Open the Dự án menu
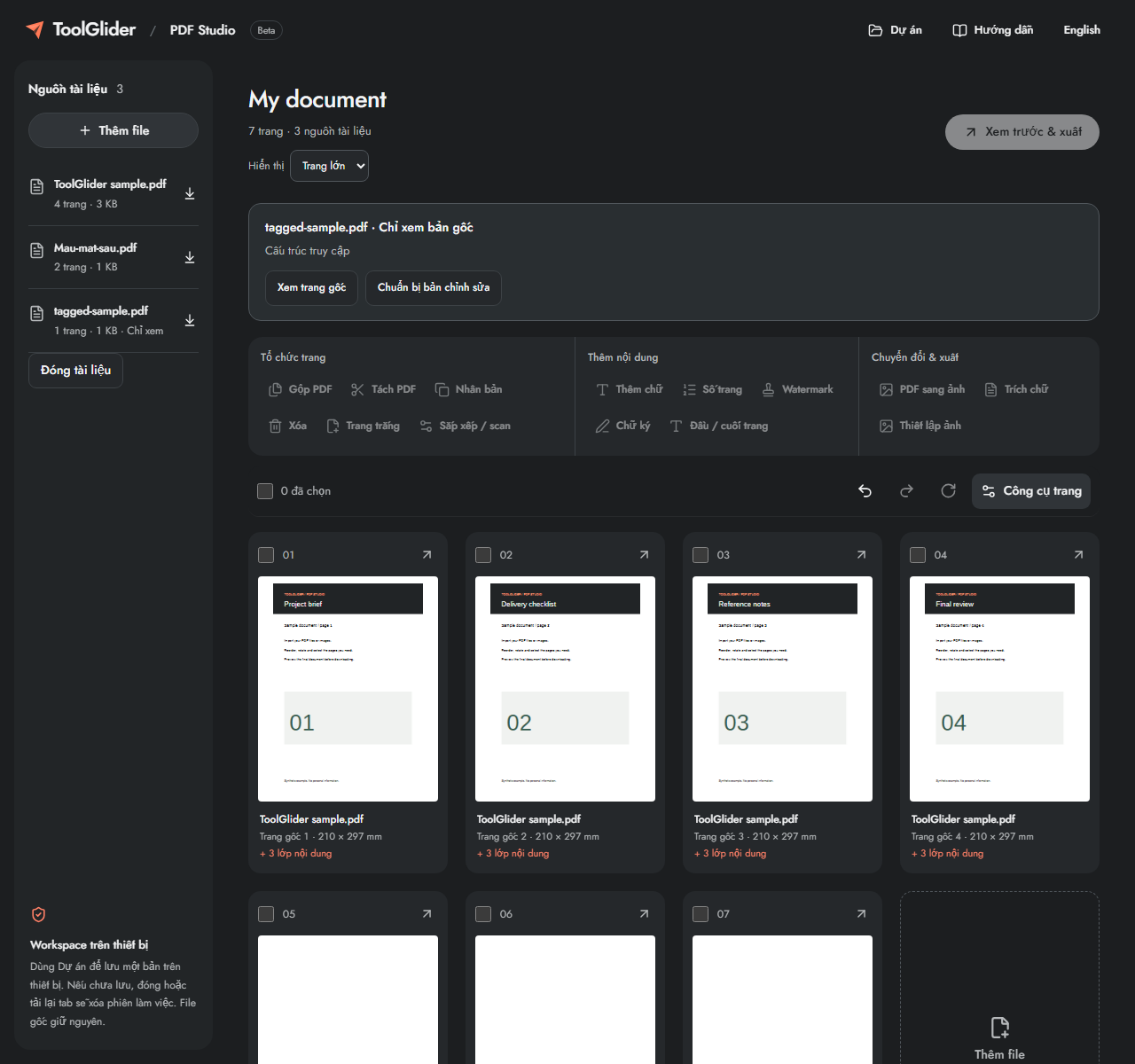 click(x=895, y=30)
